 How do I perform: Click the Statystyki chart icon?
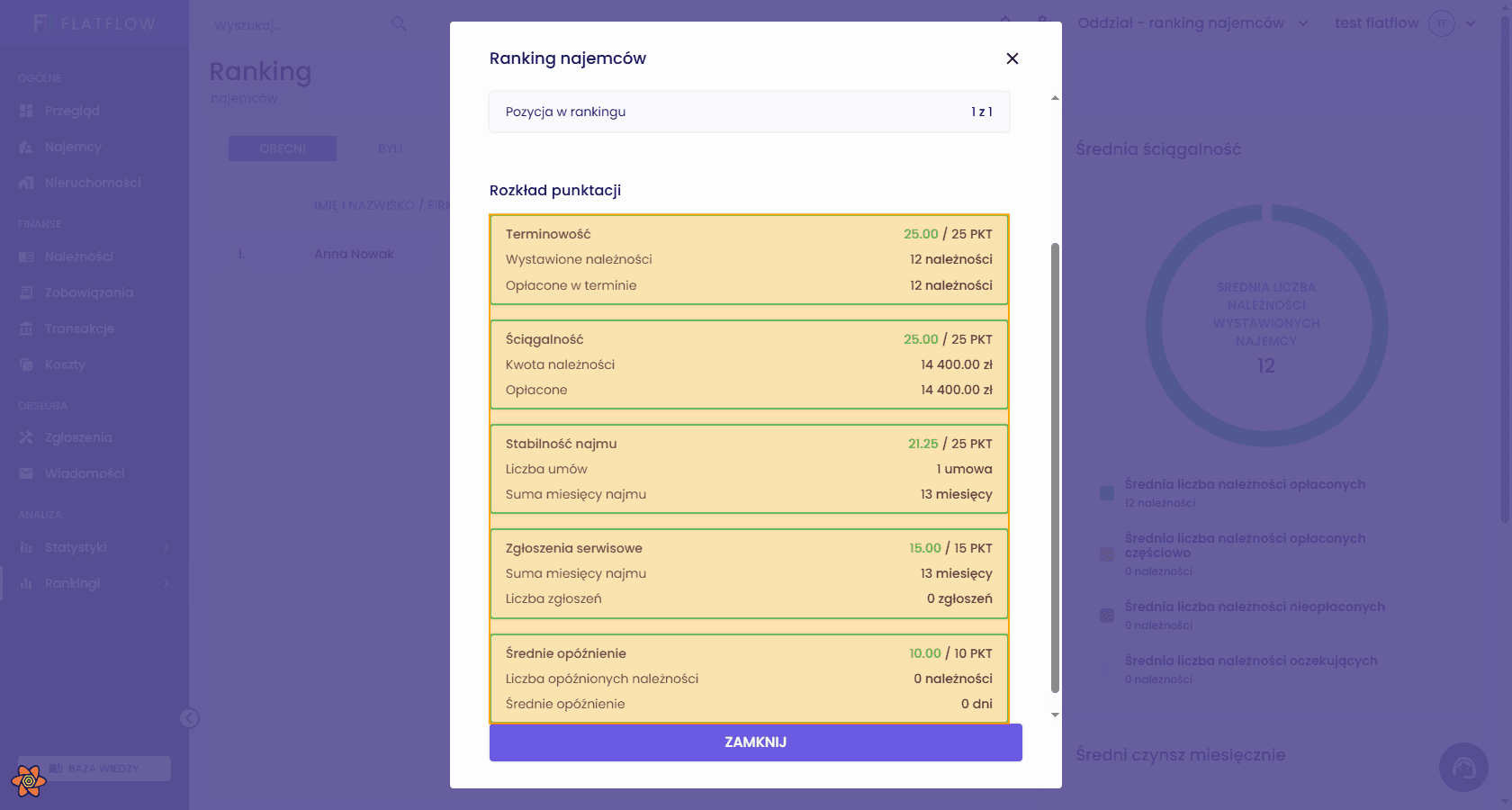coord(26,547)
